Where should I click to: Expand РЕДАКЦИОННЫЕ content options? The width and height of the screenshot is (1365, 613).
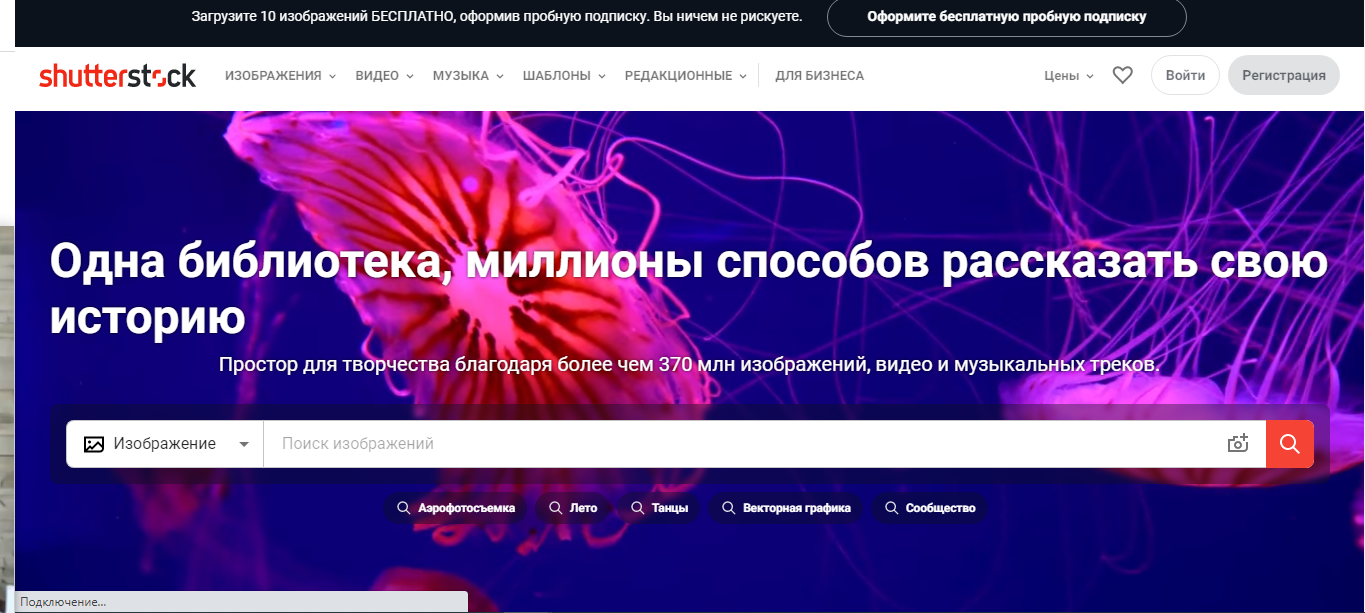point(685,74)
